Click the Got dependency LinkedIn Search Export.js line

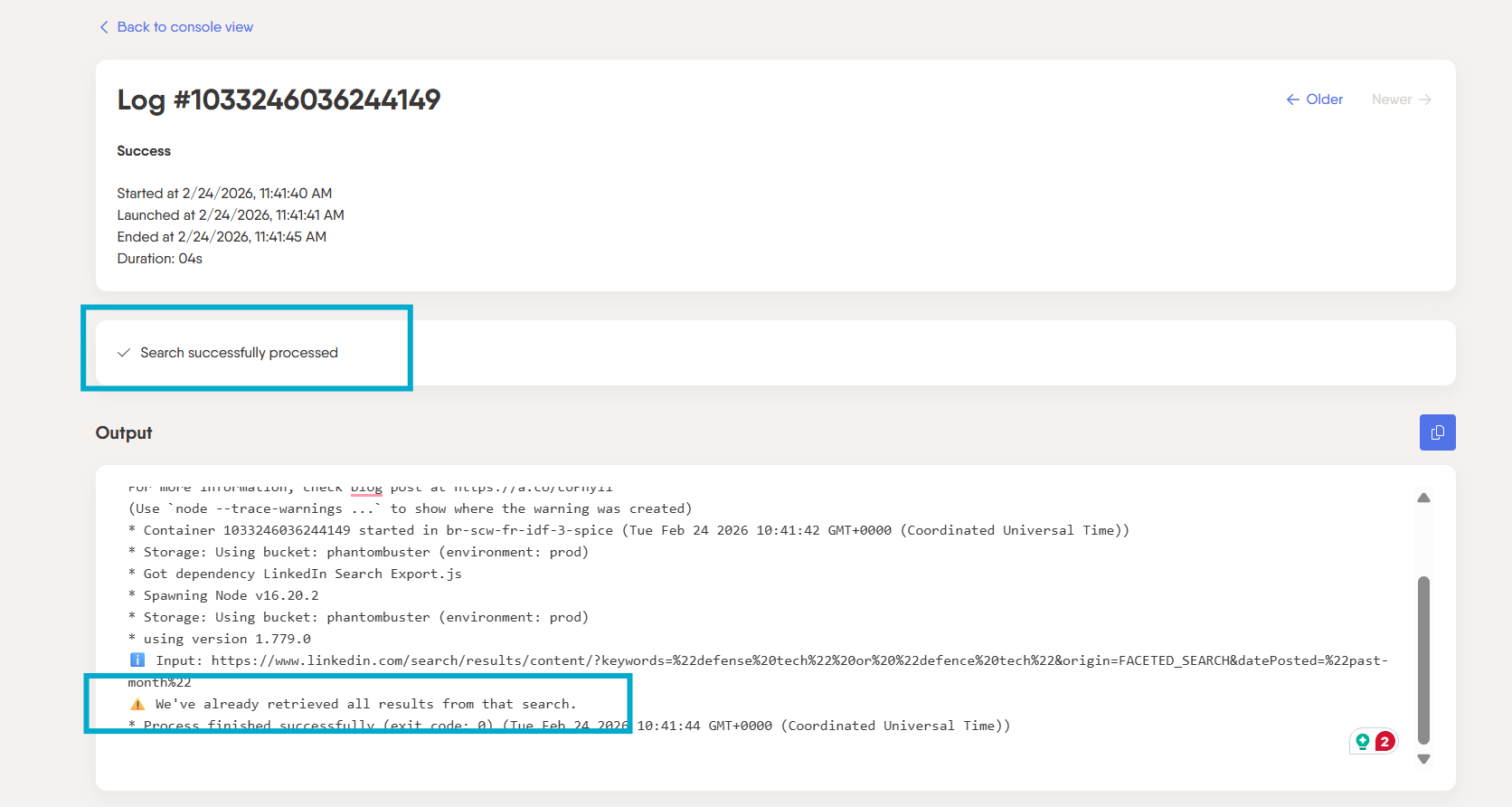click(295, 574)
